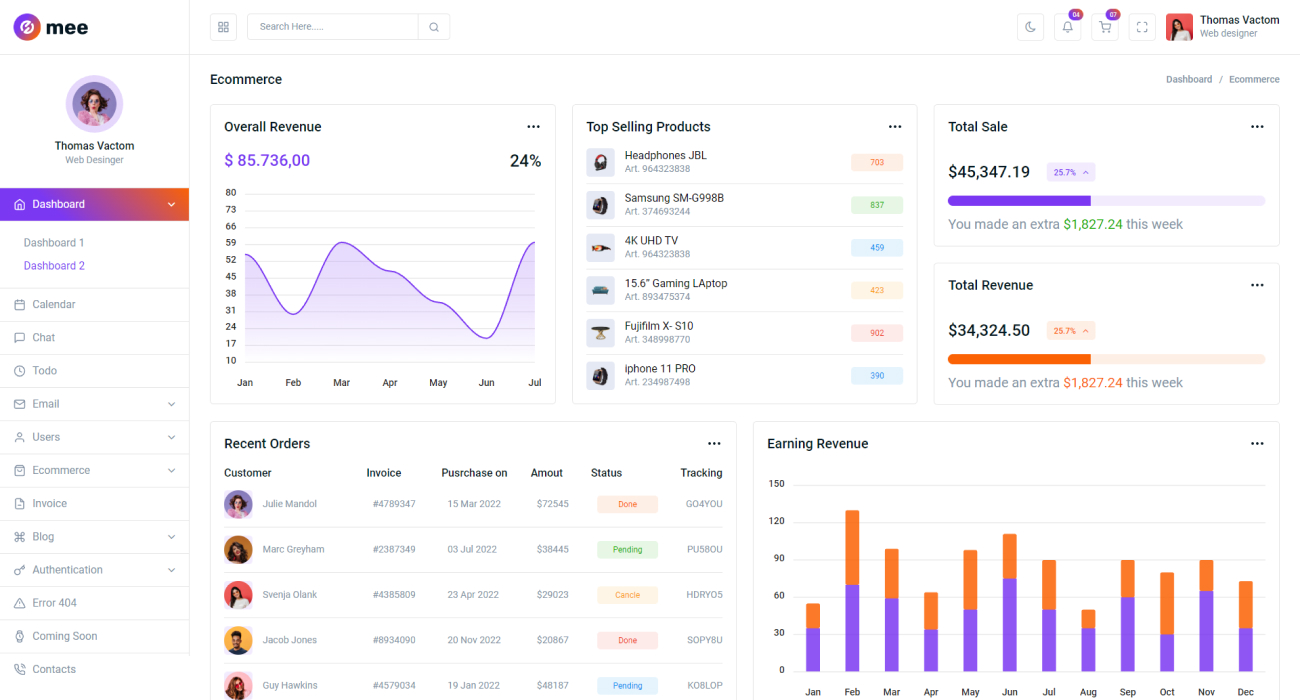Click Samsung SM-G998B product thumbnail
Screen dimensions: 1300x700
600,205
